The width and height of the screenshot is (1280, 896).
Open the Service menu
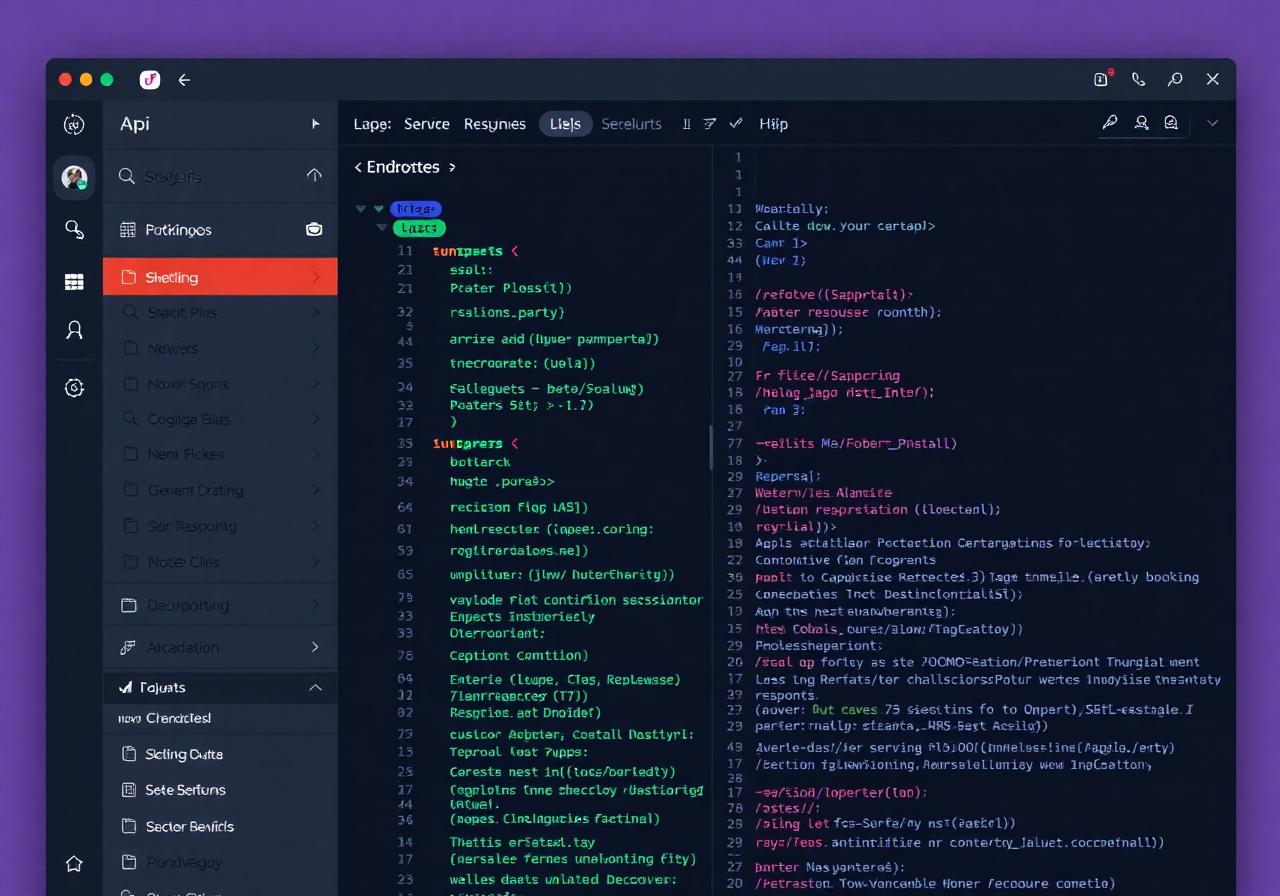(x=426, y=124)
